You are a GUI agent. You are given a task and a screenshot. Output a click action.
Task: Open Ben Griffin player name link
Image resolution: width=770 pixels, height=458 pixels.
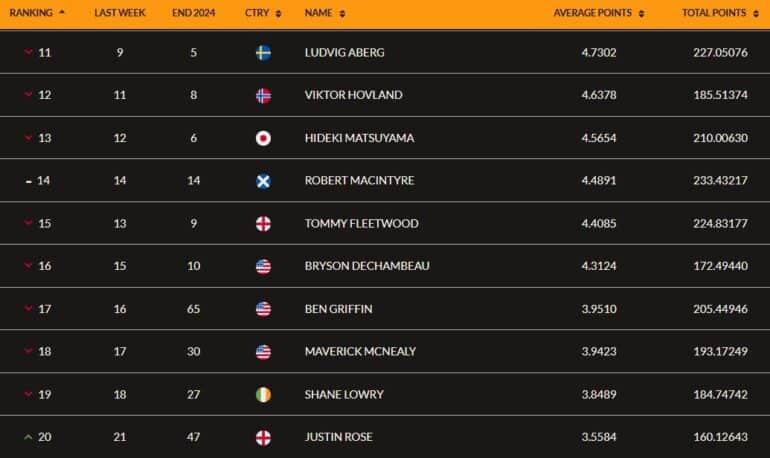pyautogui.click(x=338, y=309)
